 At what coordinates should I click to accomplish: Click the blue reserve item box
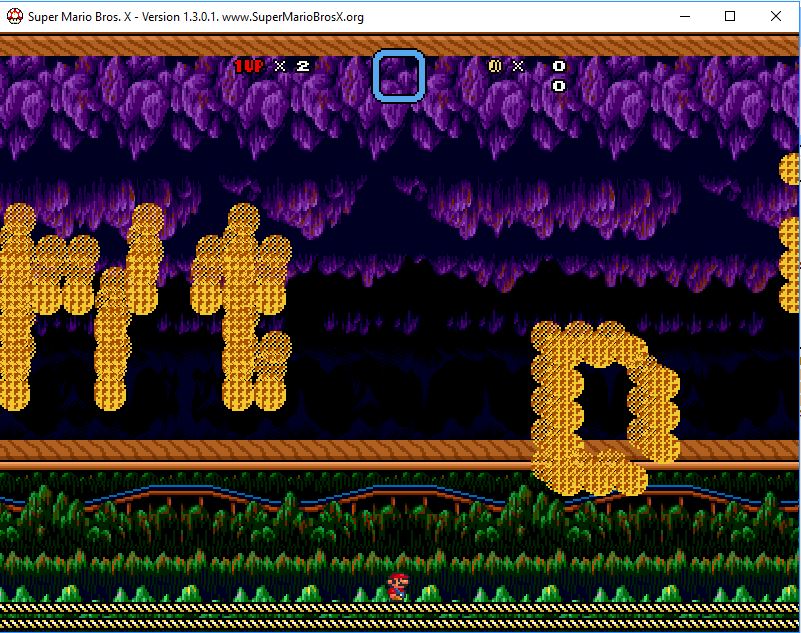(399, 76)
